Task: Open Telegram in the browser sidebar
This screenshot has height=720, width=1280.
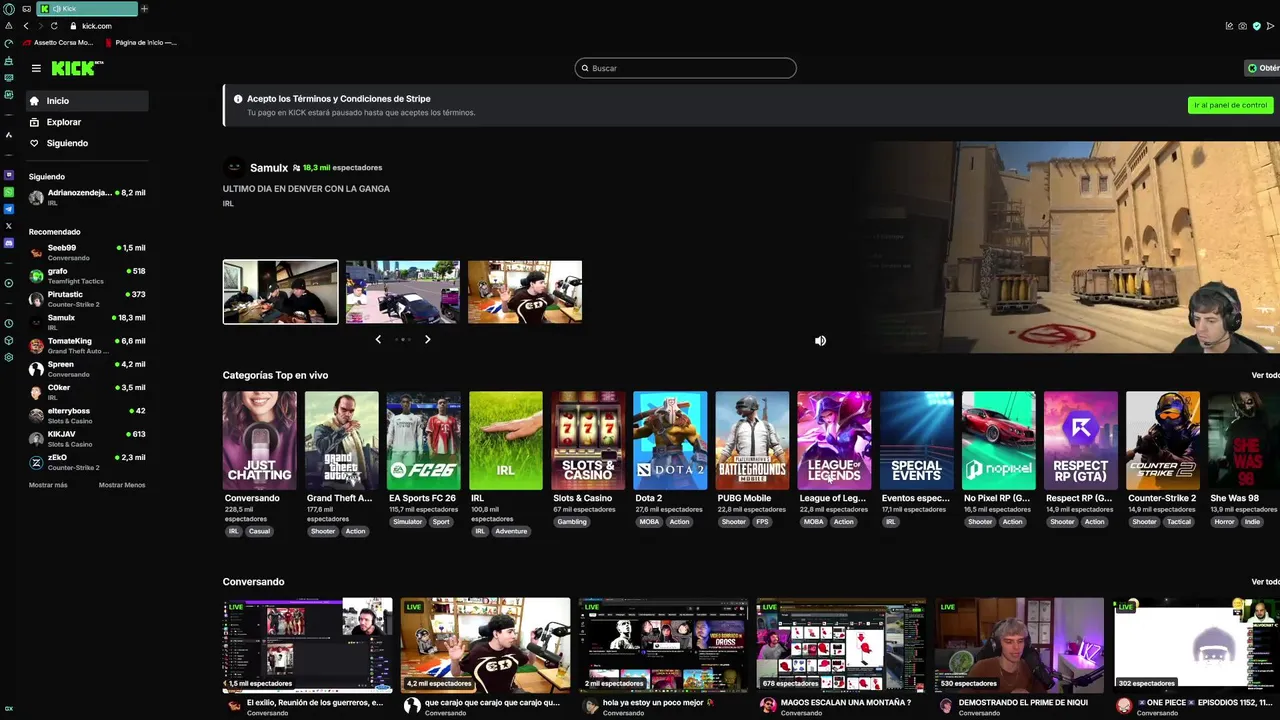Action: click(x=9, y=209)
